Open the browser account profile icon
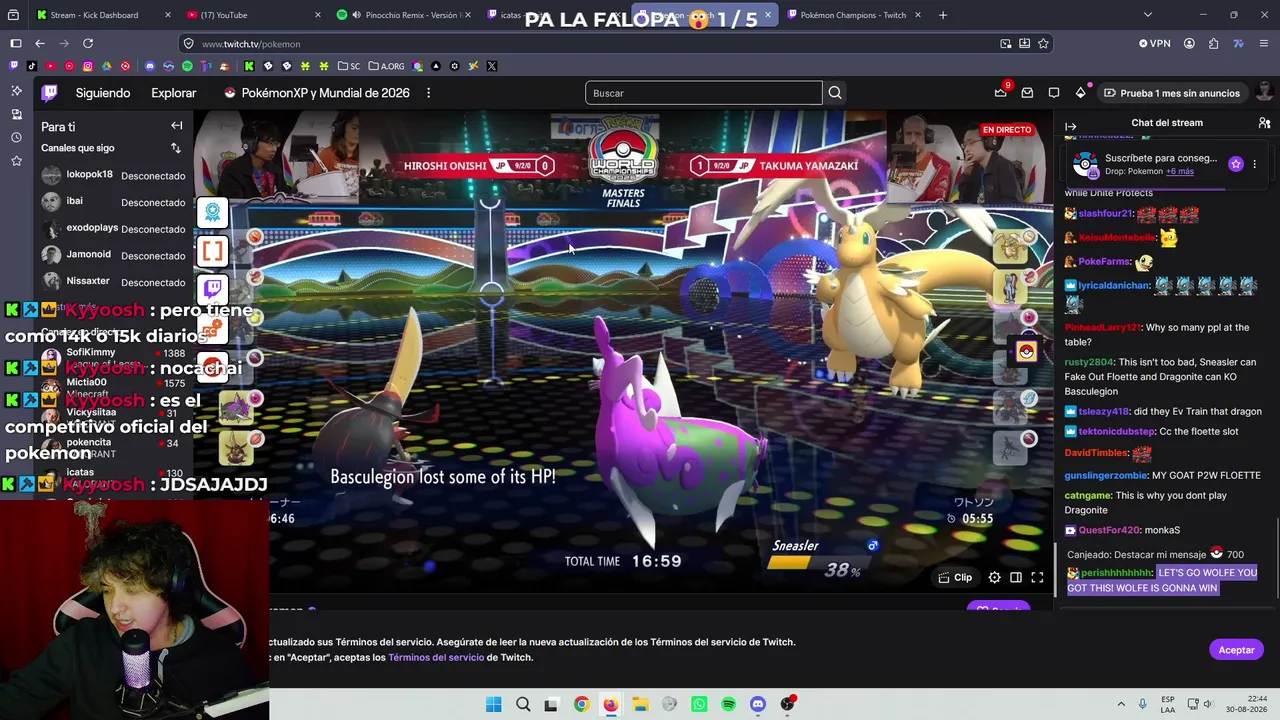 1189,44
